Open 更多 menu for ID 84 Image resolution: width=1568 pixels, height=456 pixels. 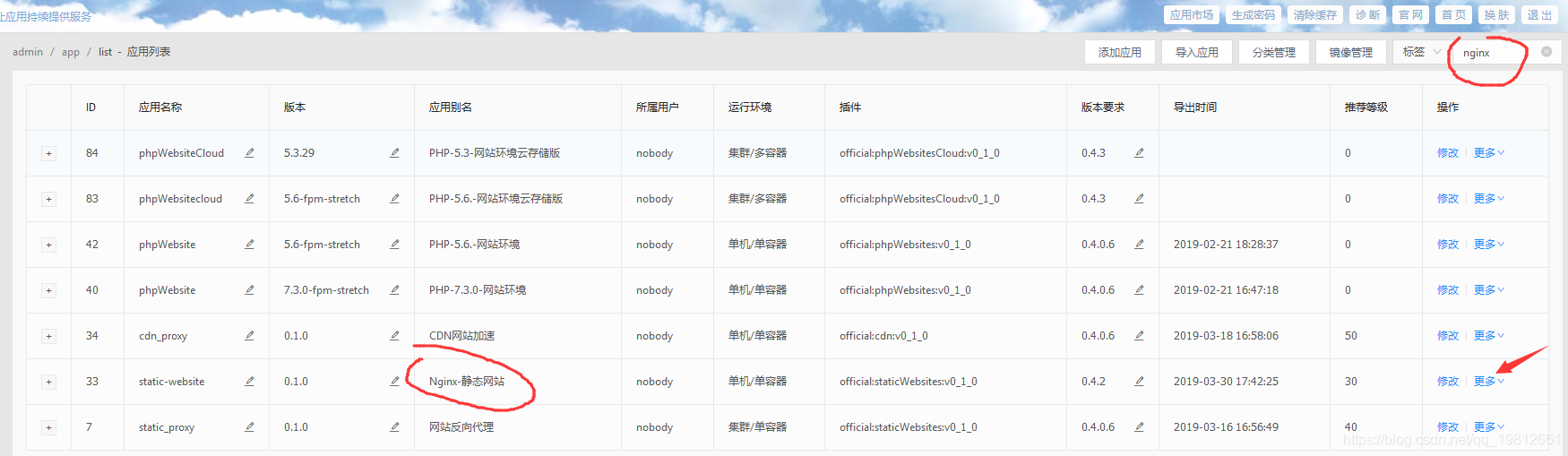coord(1489,153)
